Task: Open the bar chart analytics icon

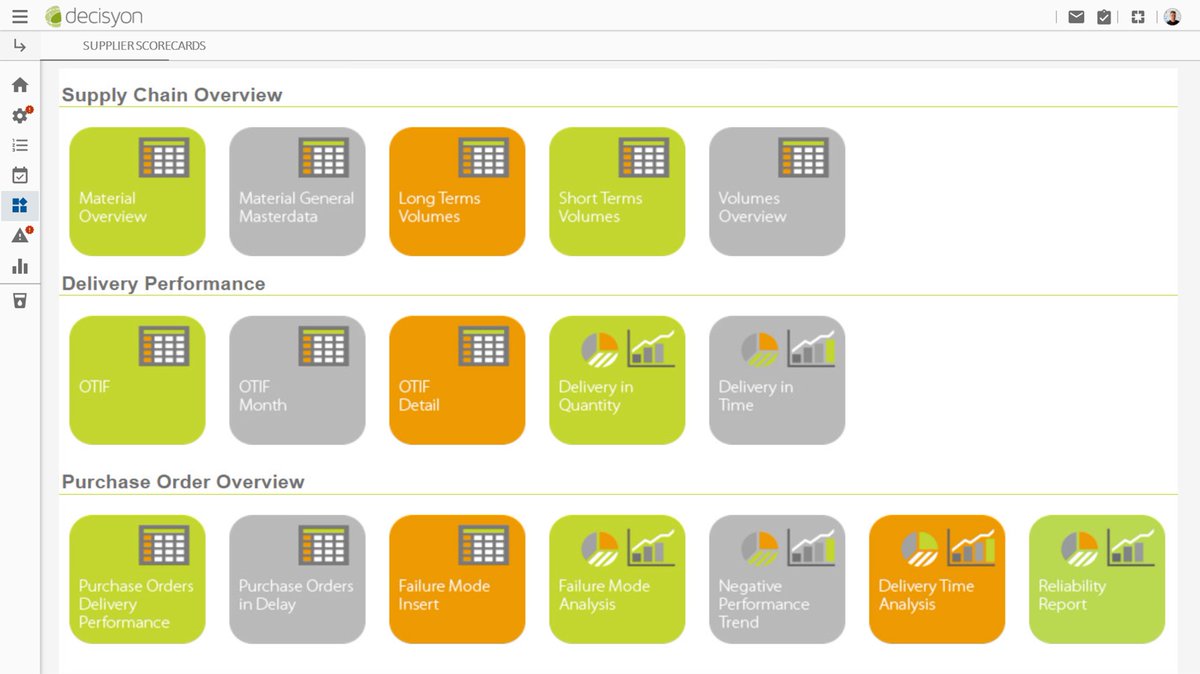Action: [19, 266]
